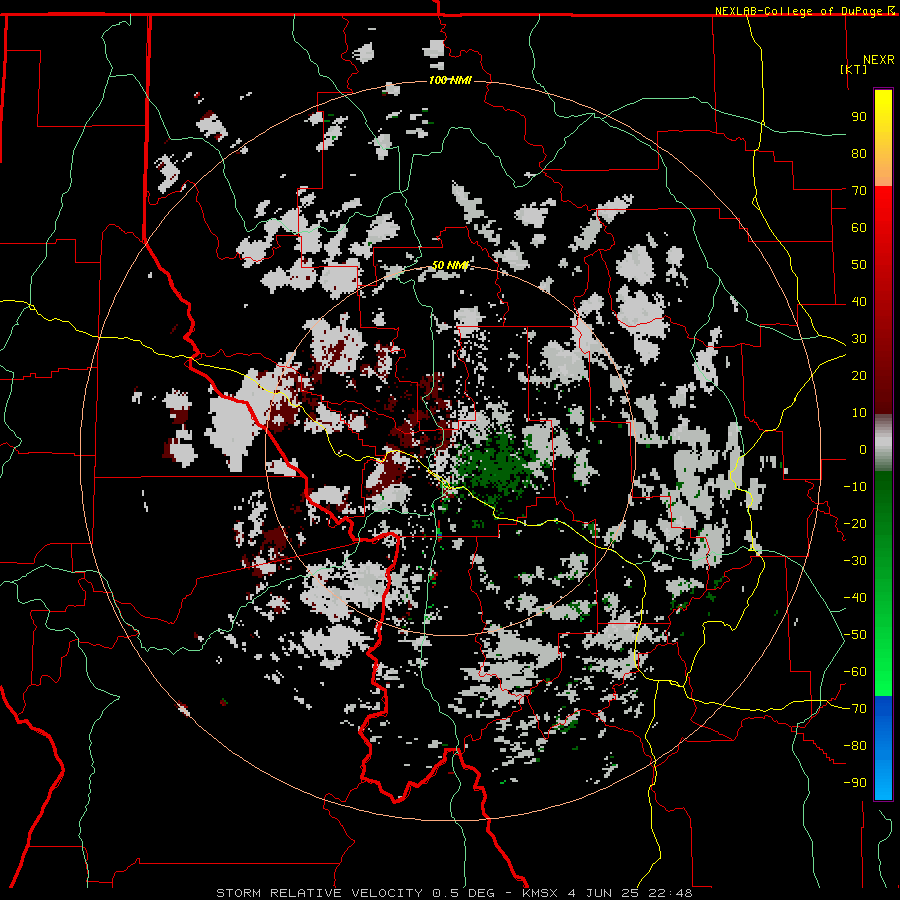900x900 pixels.
Task: Click the -80 knot scale value
Action: coord(855,746)
